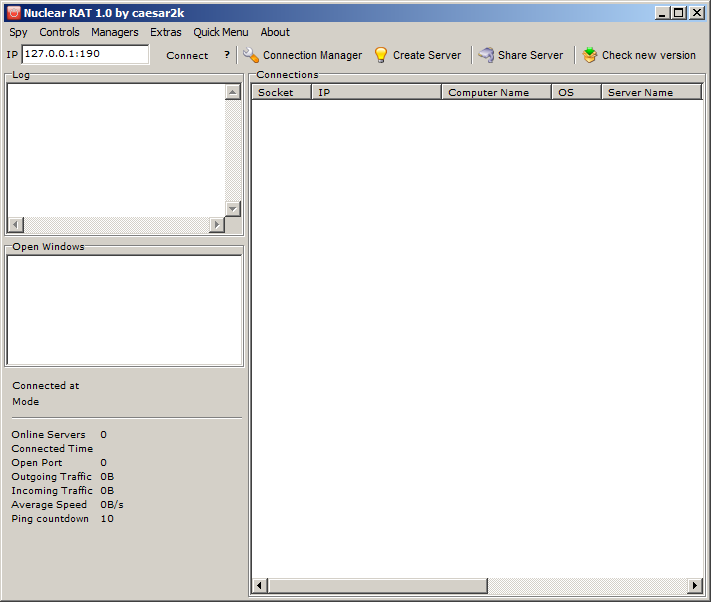Open the Controls menu
Image resolution: width=711 pixels, height=602 pixels.
(x=59, y=32)
